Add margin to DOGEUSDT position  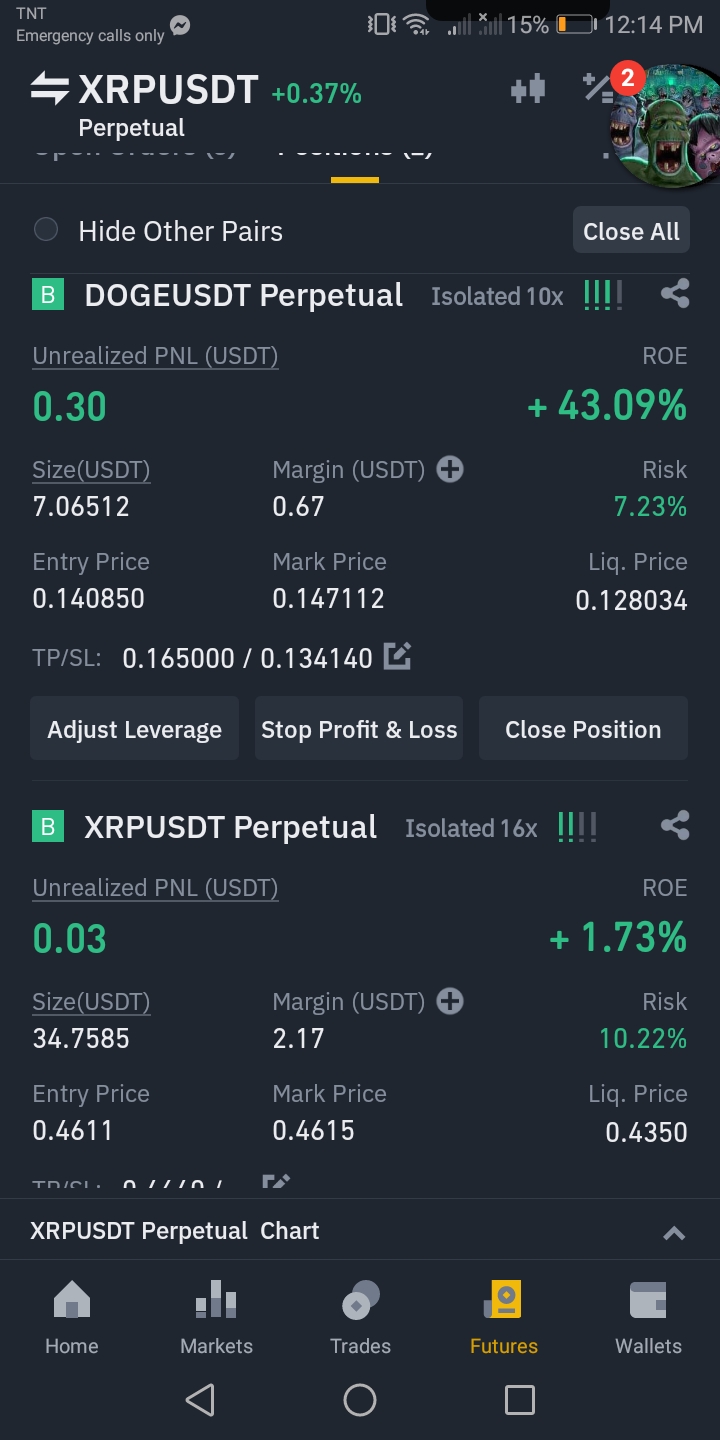[x=450, y=469]
